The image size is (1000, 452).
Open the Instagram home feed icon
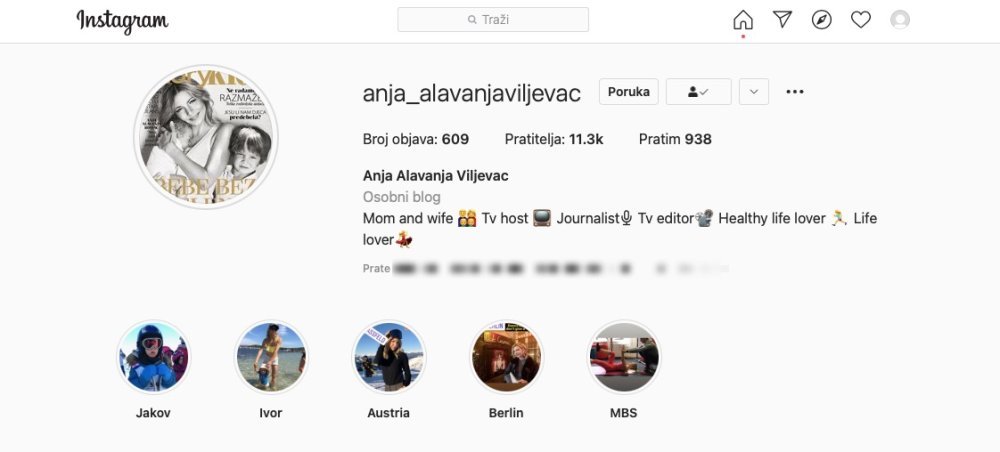pos(743,20)
